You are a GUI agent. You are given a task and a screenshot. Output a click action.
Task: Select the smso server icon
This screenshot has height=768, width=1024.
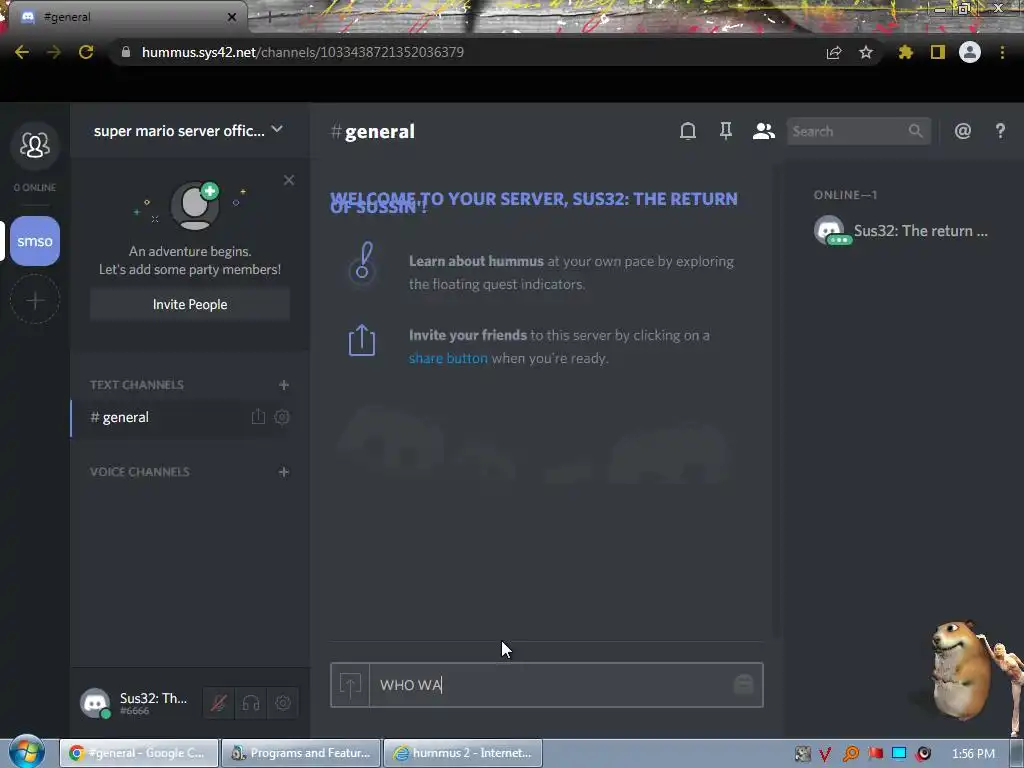point(35,241)
